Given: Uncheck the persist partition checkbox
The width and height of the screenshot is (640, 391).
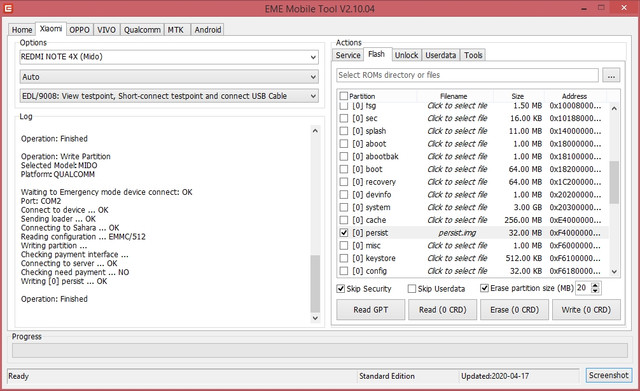Looking at the screenshot, I should [x=344, y=233].
